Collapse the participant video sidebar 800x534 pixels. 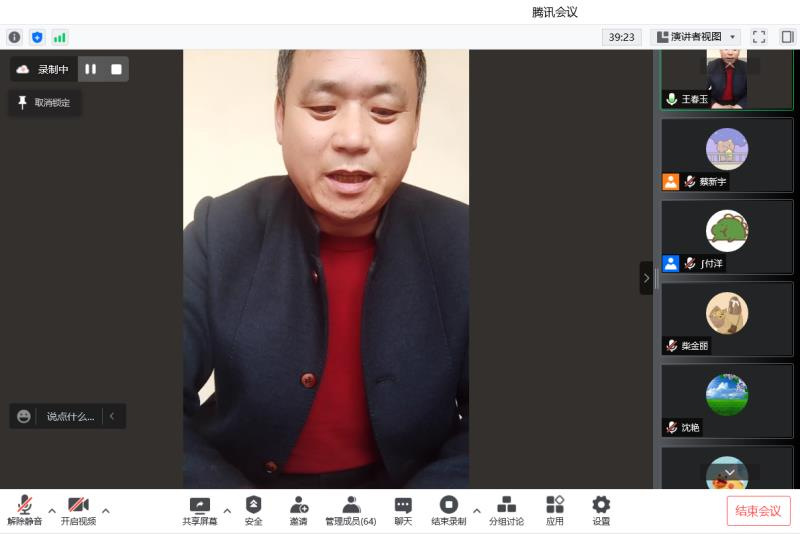point(646,278)
